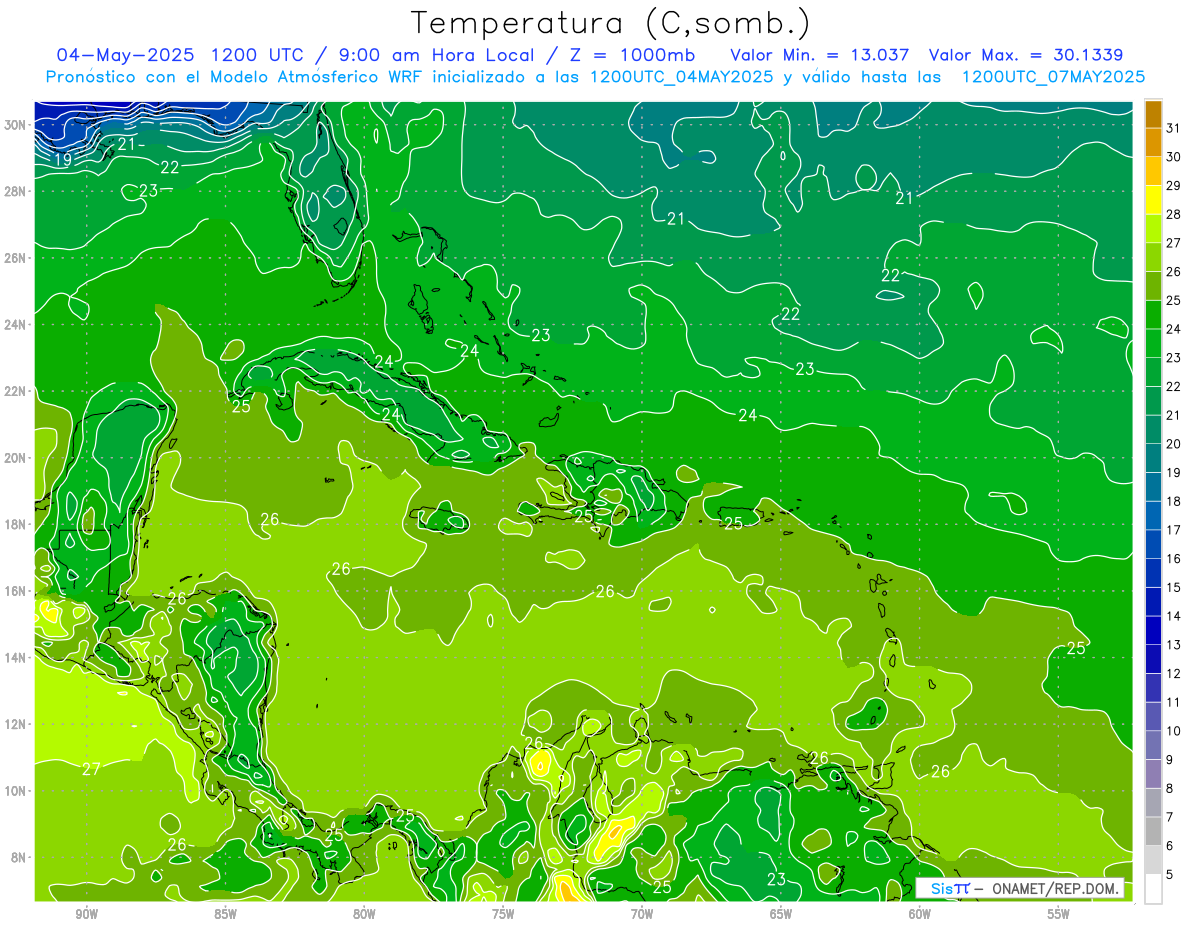The height and width of the screenshot is (927, 1200).
Task: Click the 75W longitude axis label
Action: pyautogui.click(x=503, y=914)
